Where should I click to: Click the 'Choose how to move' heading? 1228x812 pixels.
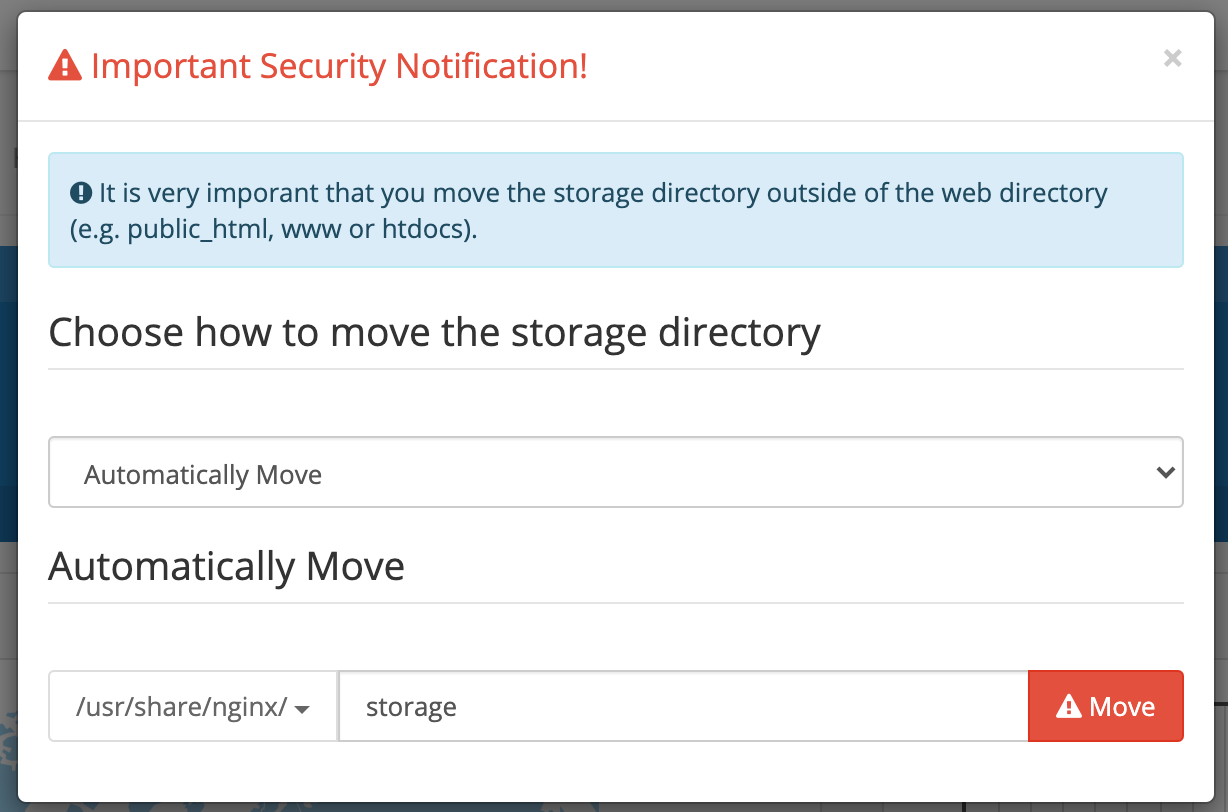click(434, 332)
